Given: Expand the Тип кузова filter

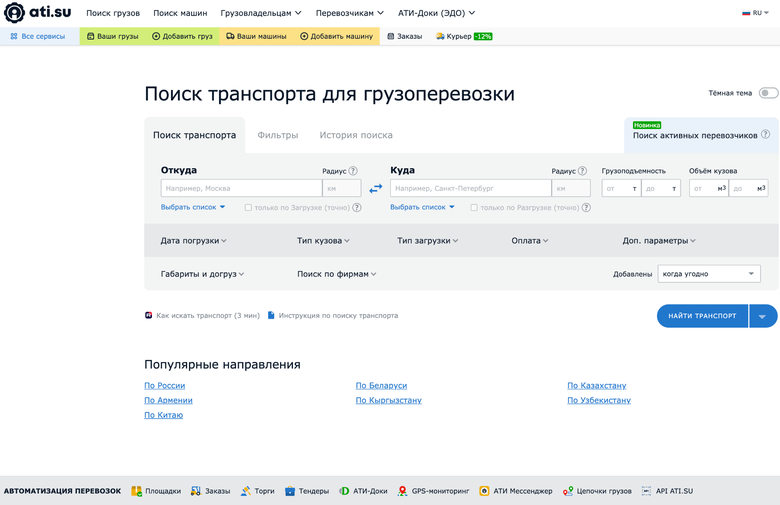Looking at the screenshot, I should click(323, 241).
